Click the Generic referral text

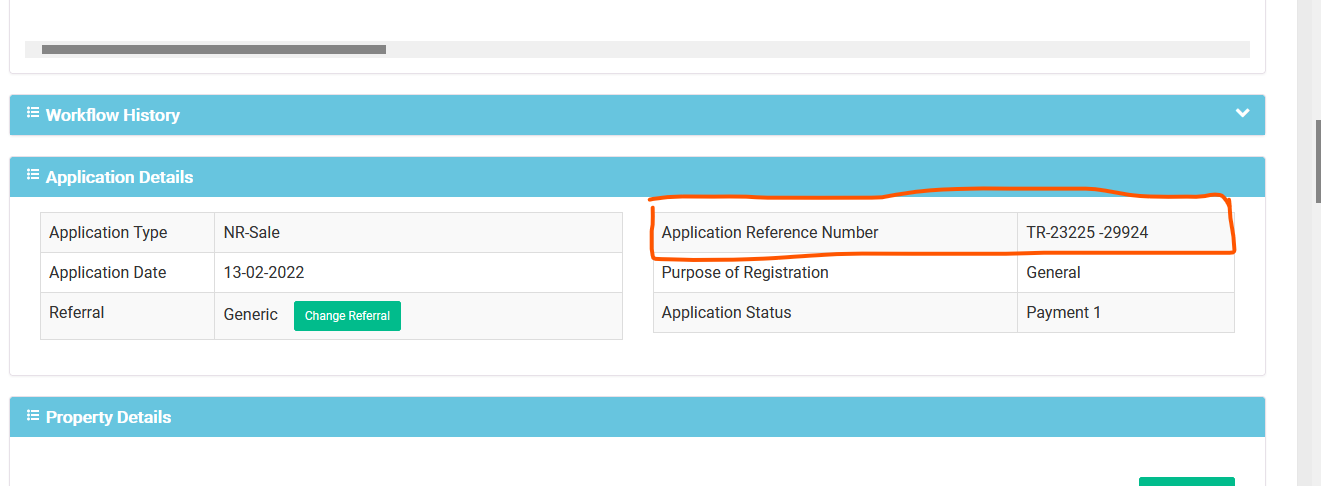point(251,315)
